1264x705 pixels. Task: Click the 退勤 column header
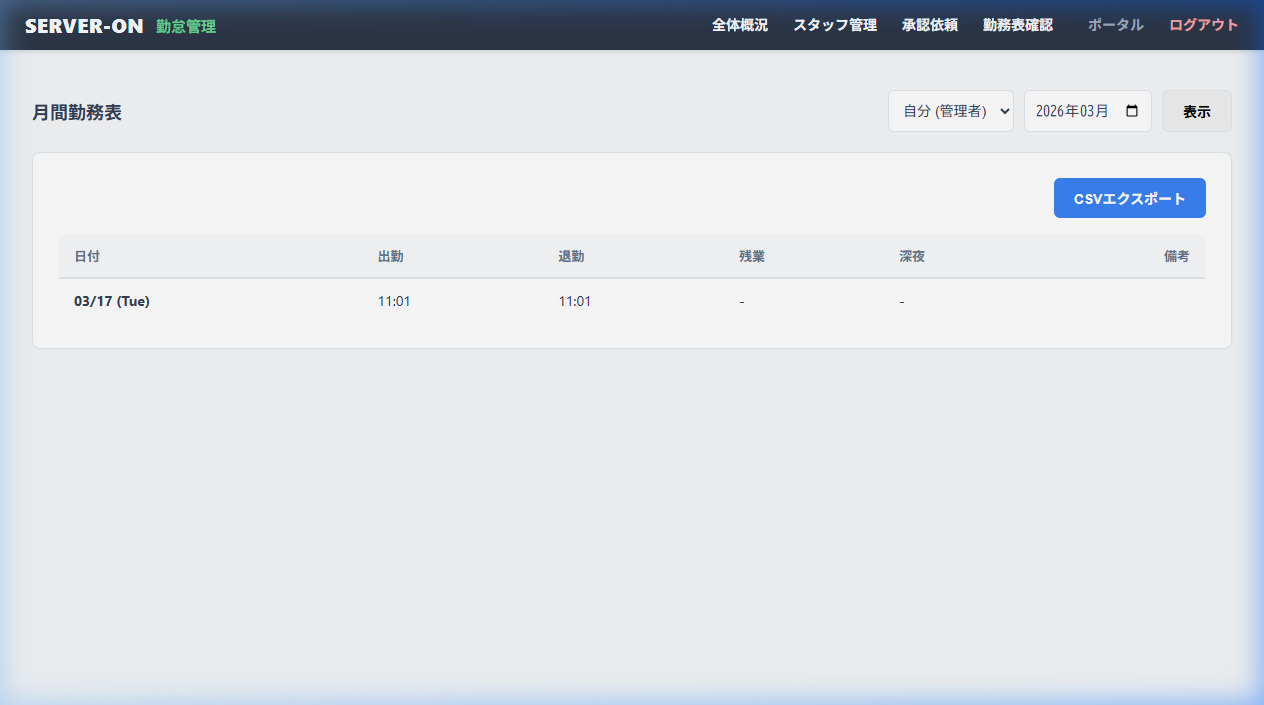pos(571,257)
